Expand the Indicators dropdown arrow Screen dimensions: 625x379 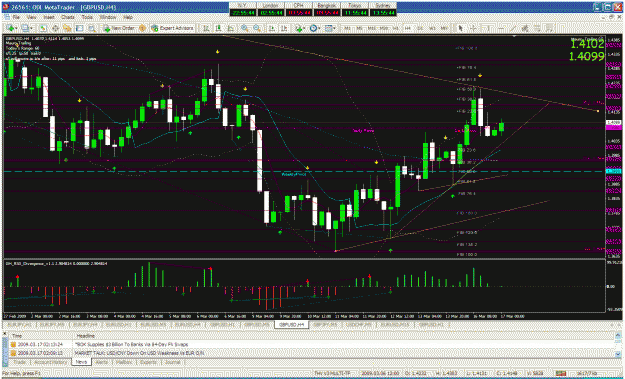point(304,28)
